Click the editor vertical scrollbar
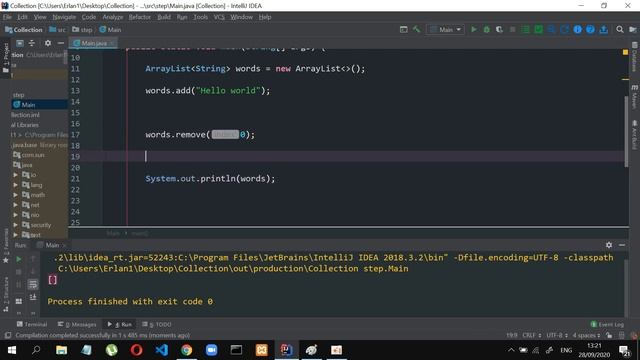The image size is (640, 360). [626, 131]
